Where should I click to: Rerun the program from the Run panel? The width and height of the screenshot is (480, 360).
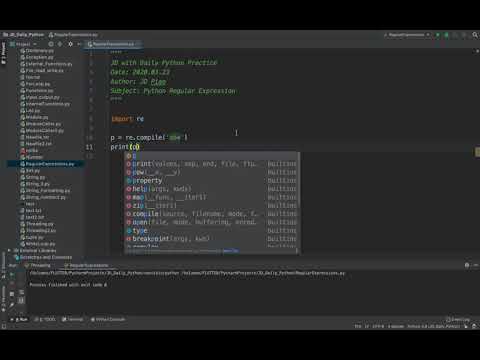pyautogui.click(x=12, y=275)
